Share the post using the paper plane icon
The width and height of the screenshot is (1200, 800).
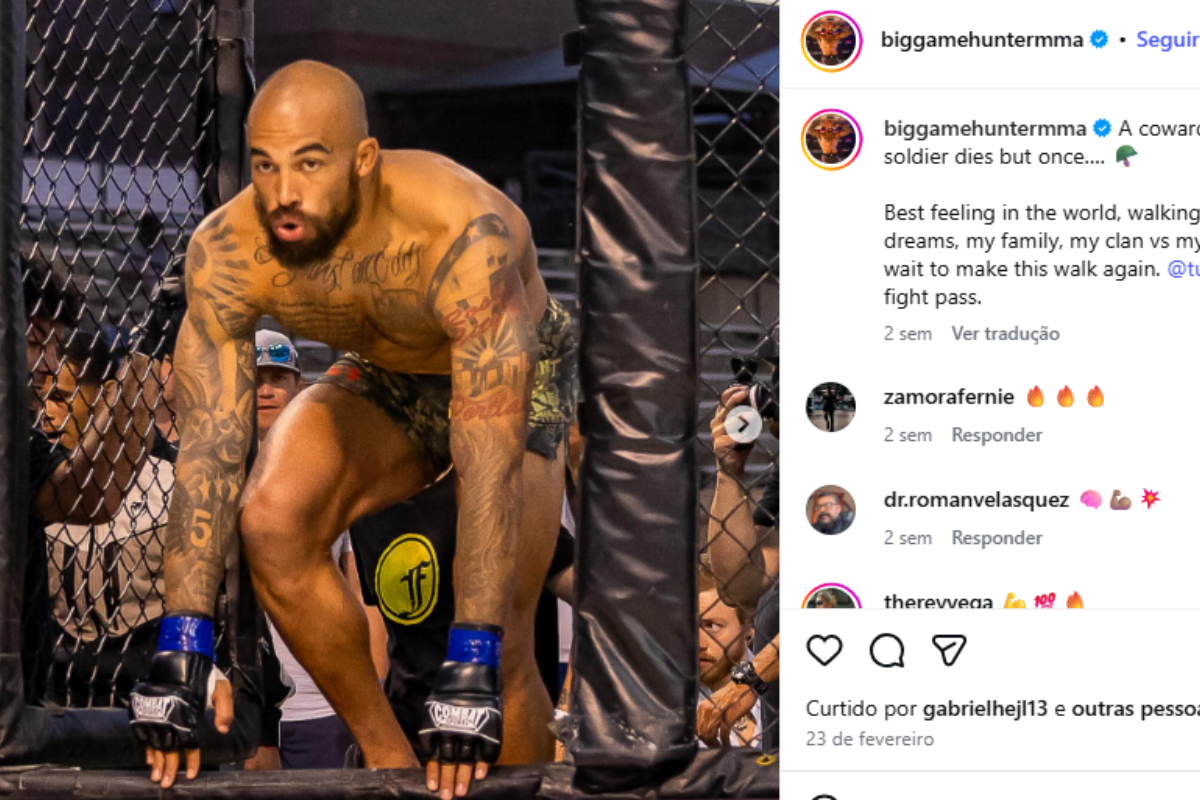click(949, 650)
